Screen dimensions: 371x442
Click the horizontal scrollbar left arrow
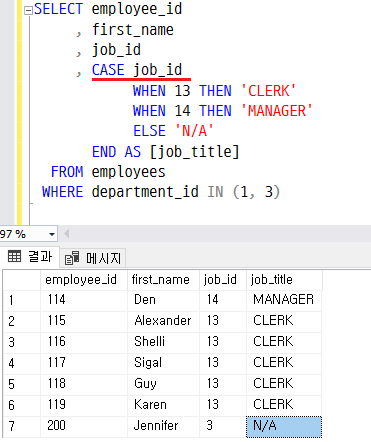(x=66, y=234)
